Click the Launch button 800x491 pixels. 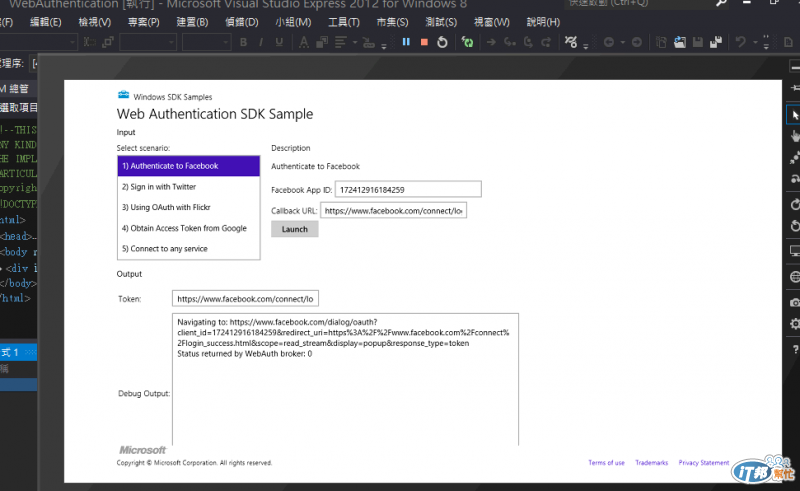294,229
